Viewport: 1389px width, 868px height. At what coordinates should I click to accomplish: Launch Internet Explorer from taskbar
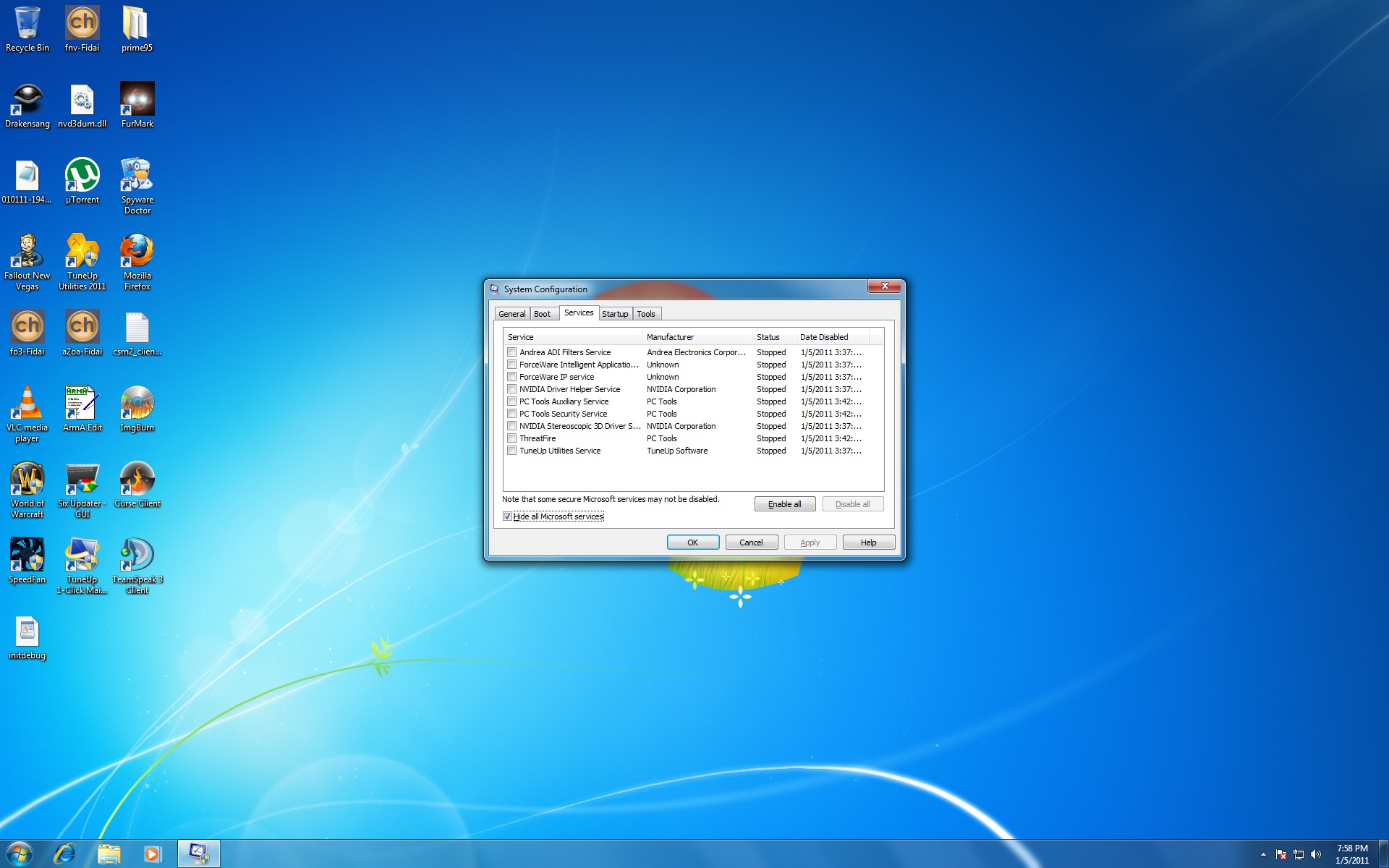pyautogui.click(x=65, y=854)
